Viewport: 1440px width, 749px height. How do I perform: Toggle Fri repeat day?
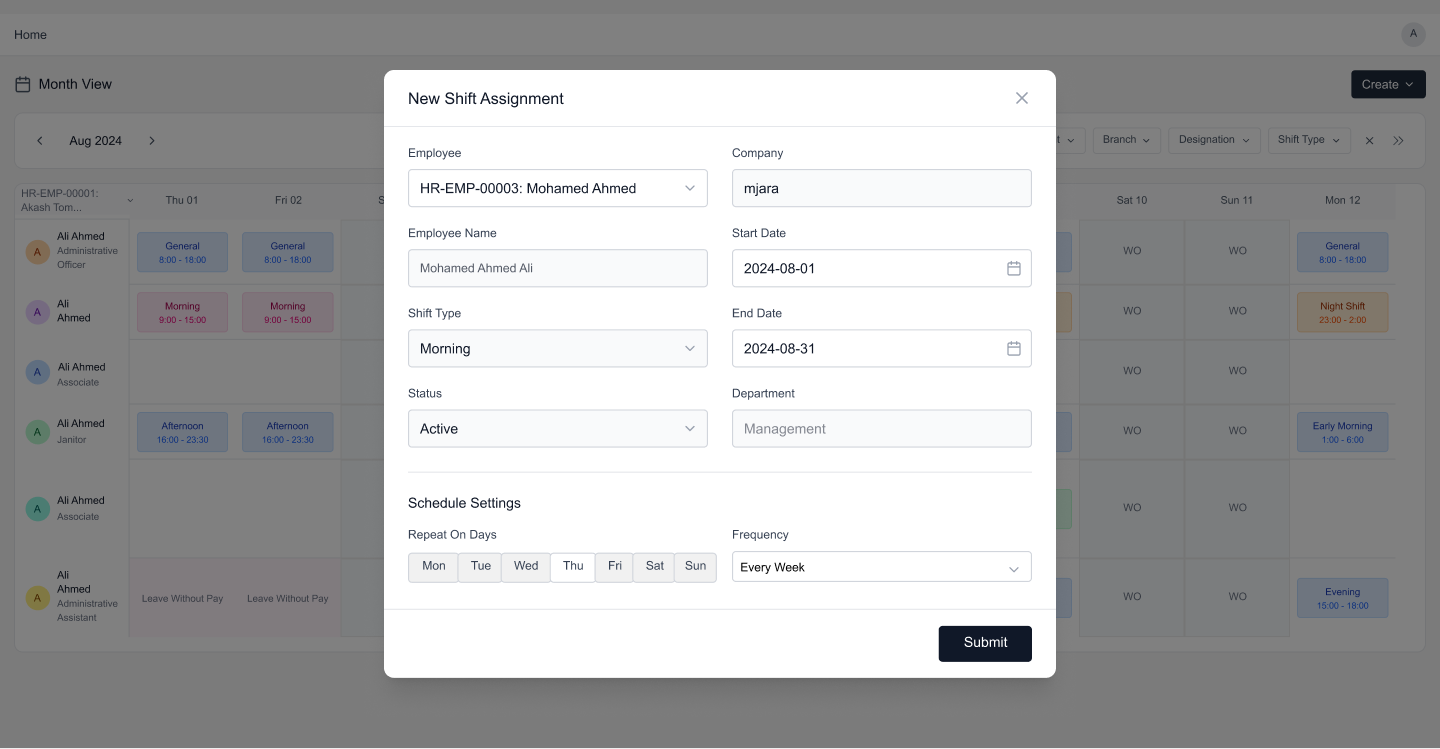614,566
